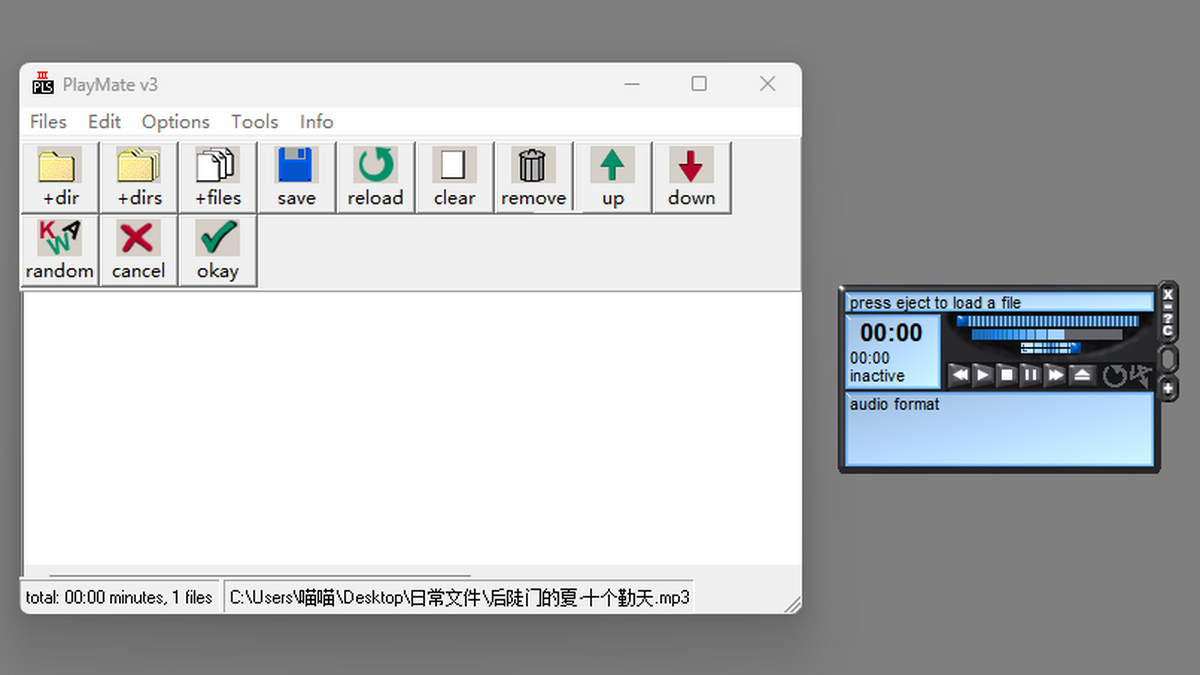Click the +dir add folder button
The image size is (1200, 675).
[60, 177]
